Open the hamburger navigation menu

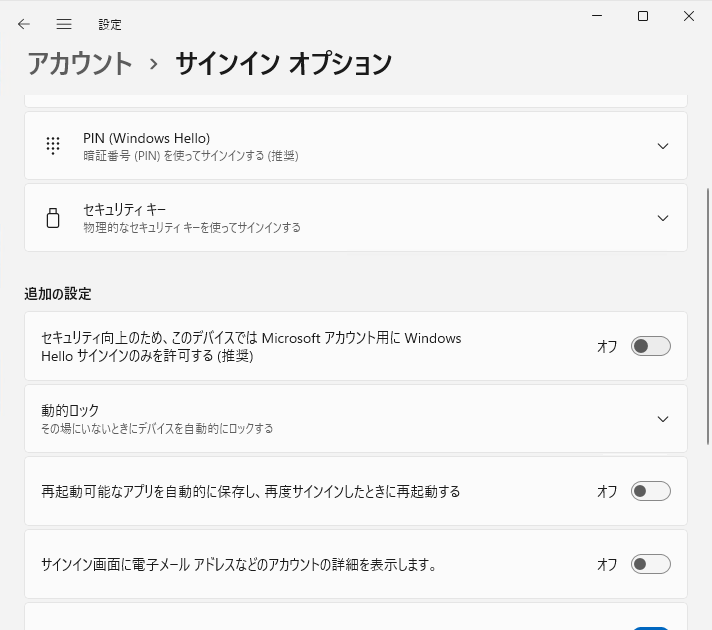[x=64, y=24]
